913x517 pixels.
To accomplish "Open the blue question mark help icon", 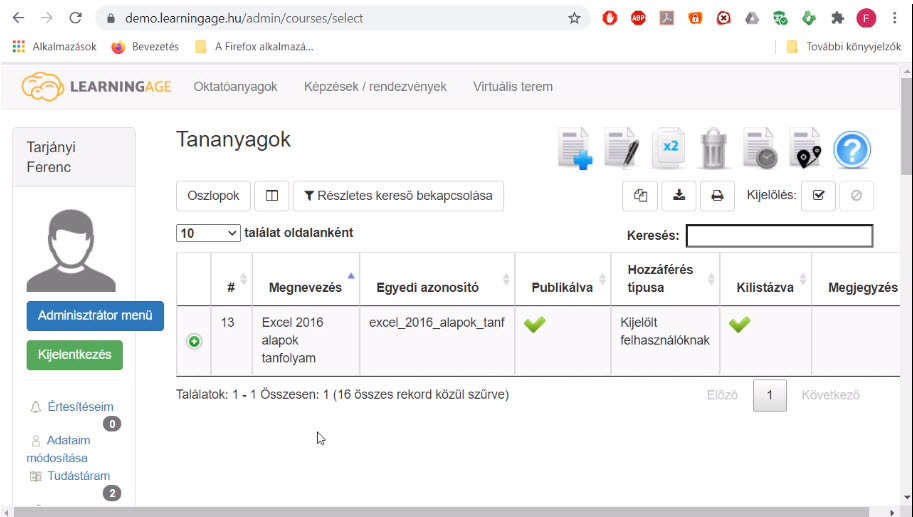I will (852, 150).
